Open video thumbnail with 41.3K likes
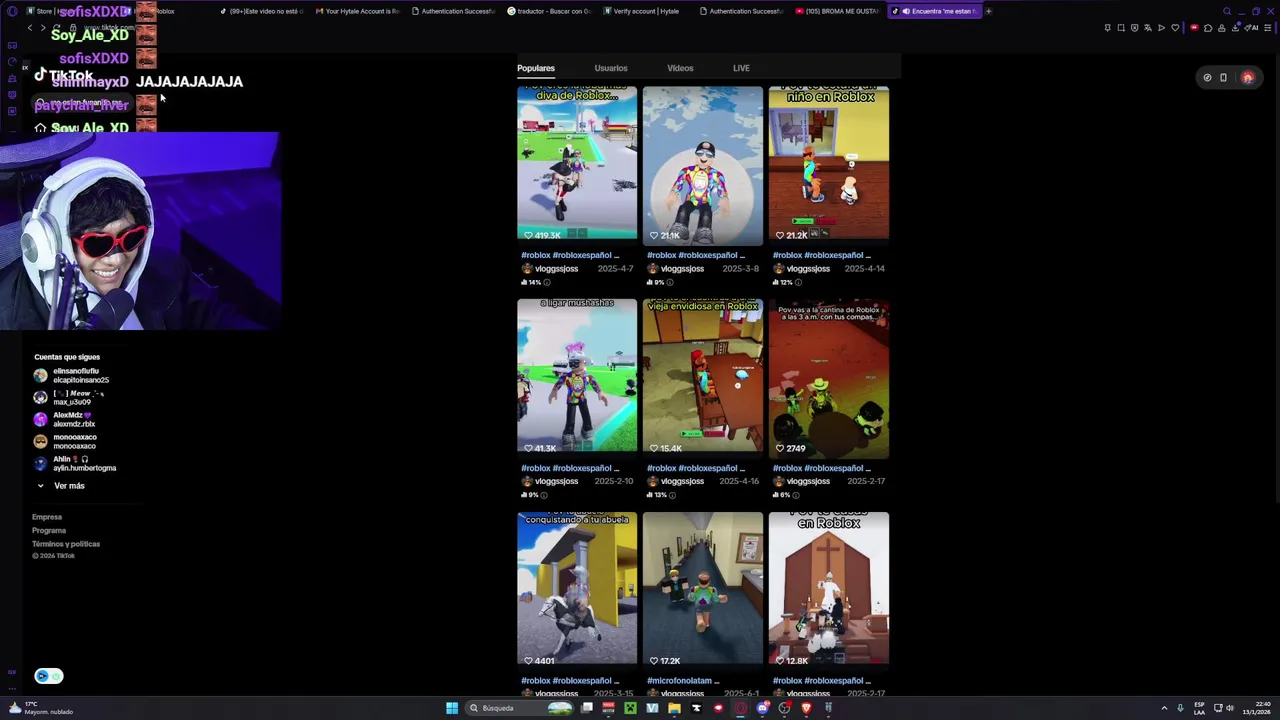 577,376
